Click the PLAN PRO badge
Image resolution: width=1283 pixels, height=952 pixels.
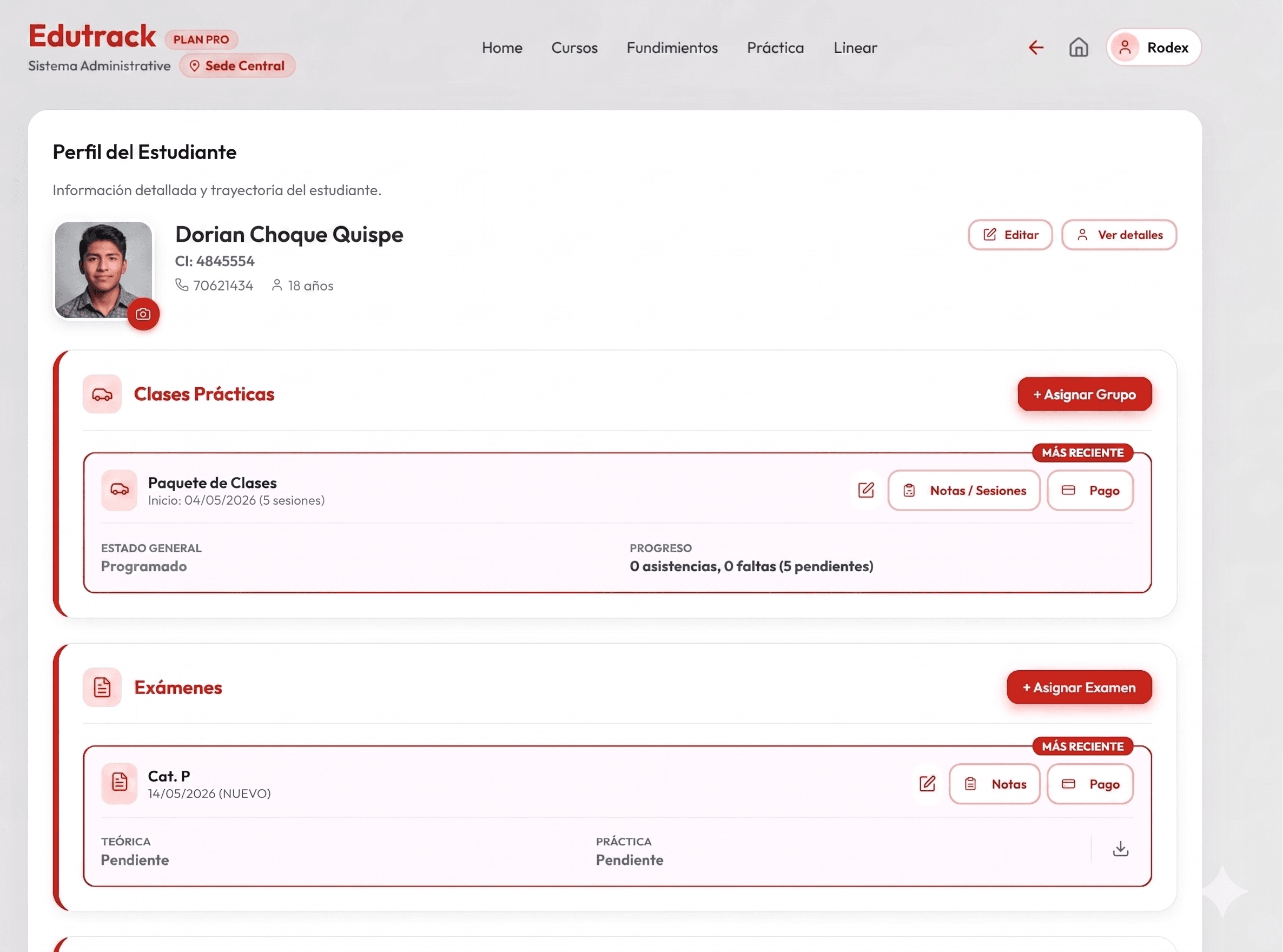[201, 40]
